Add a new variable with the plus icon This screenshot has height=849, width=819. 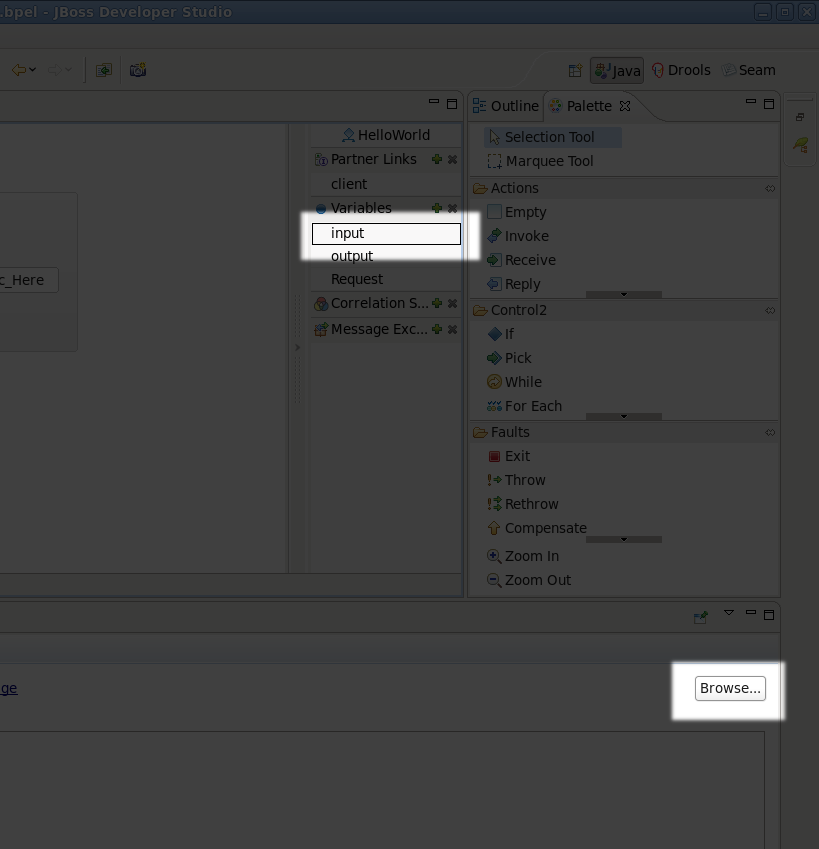click(436, 208)
